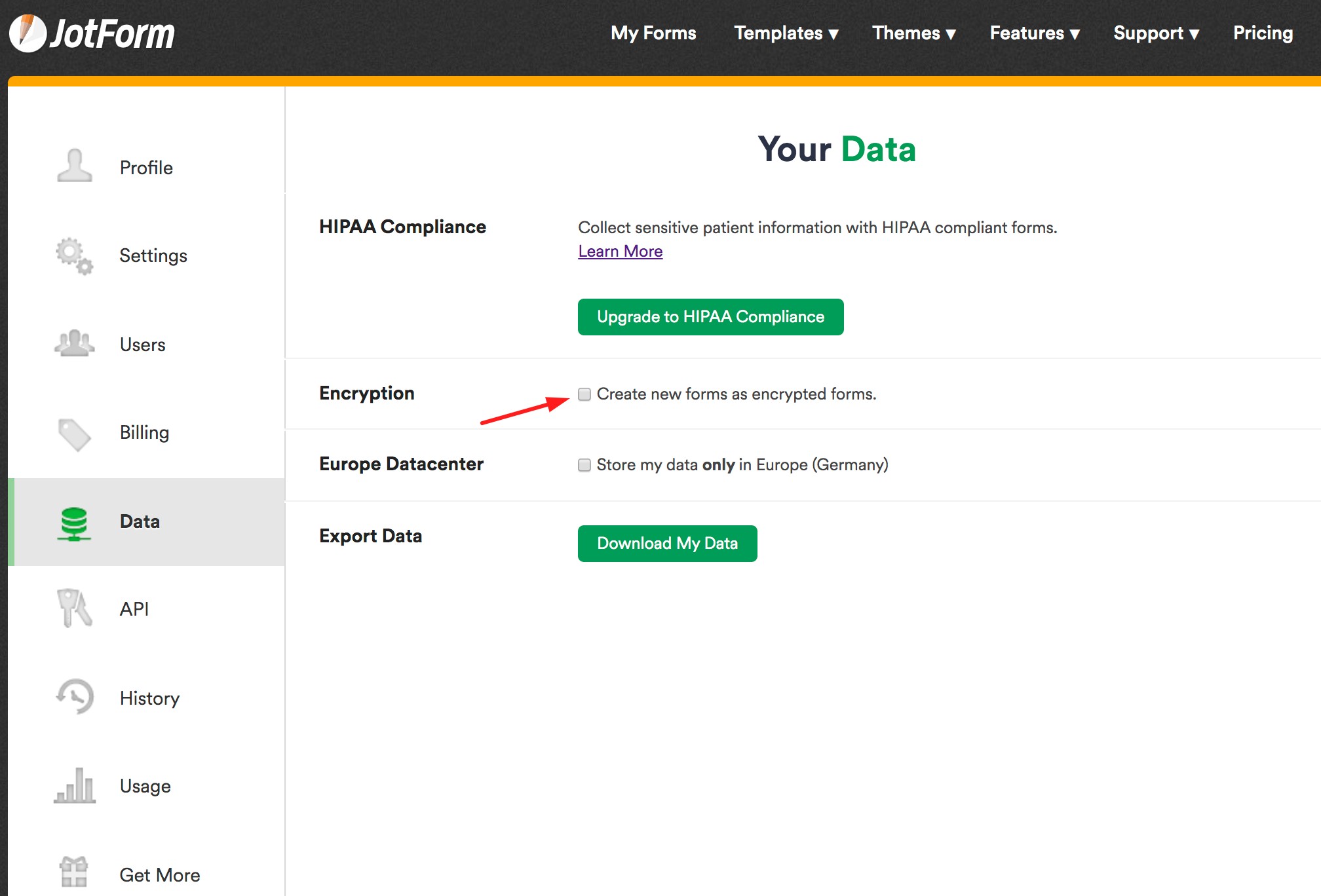The image size is (1321, 896).
Task: Click the Users group icon
Action: point(74,343)
